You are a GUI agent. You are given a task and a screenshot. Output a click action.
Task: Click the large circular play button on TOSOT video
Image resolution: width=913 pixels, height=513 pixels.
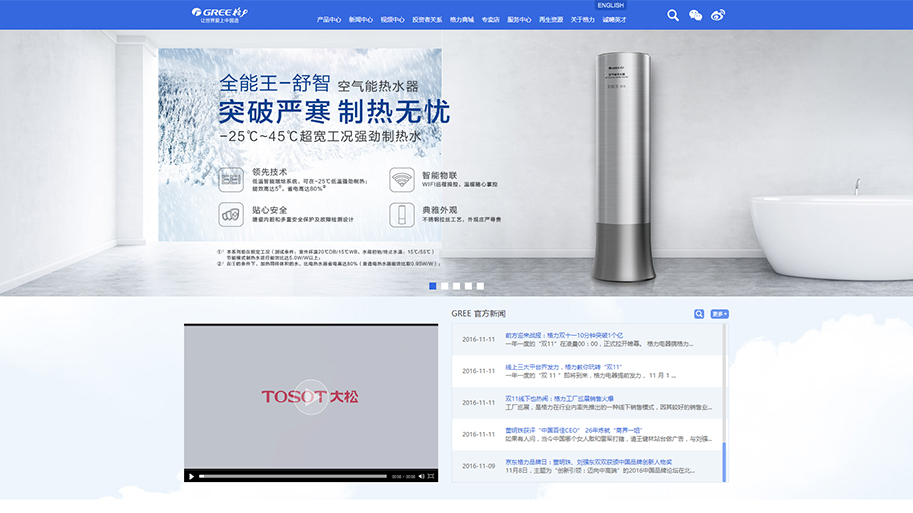pos(310,397)
